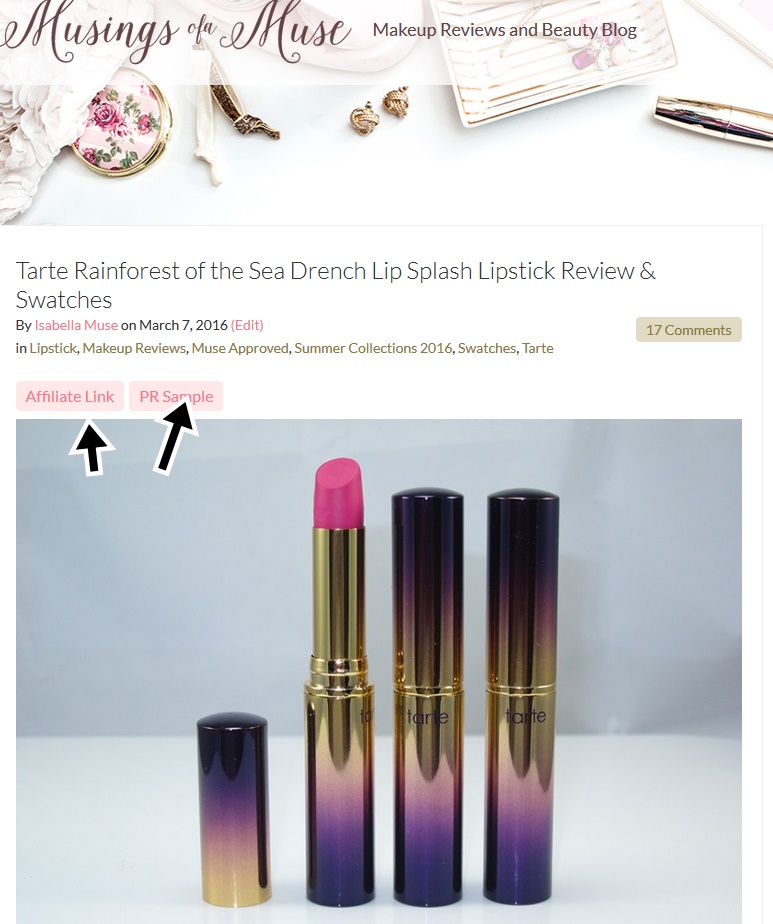Screen dimensions: 773x924
Task: Visit the Tarte category link
Action: (x=537, y=348)
